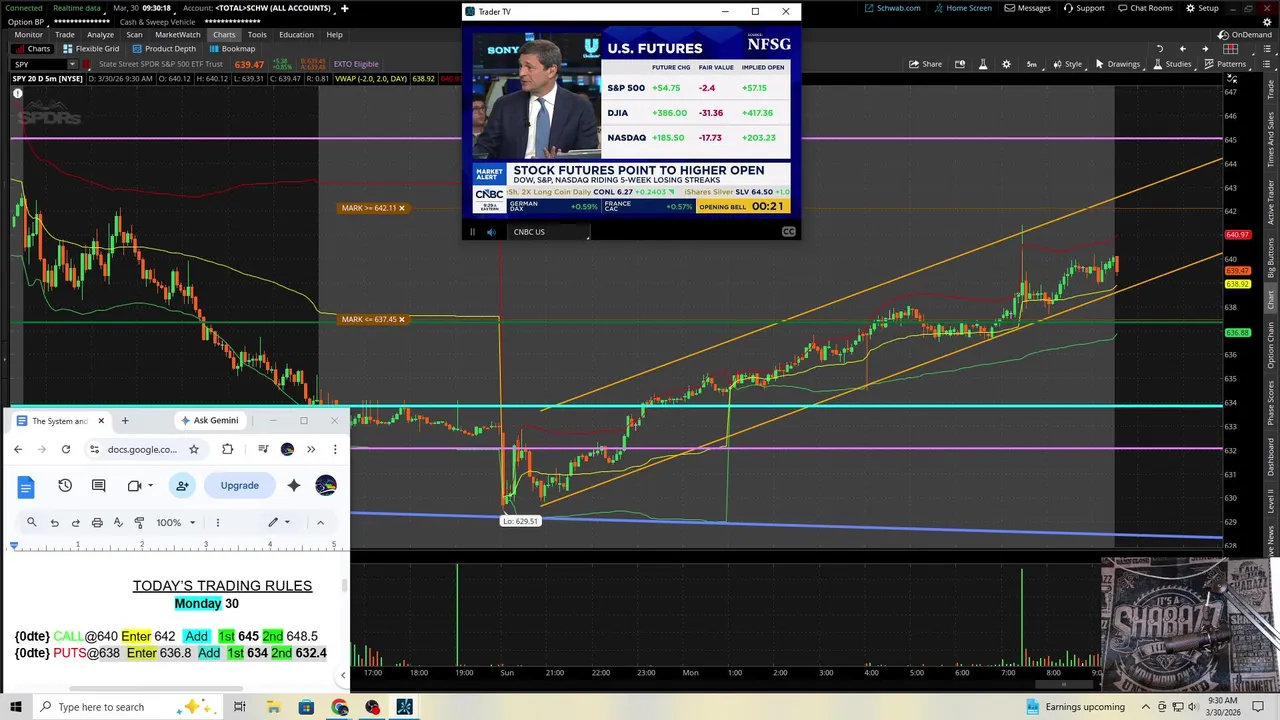1280x720 pixels.
Task: Pause the Trader TV stream
Action: pos(472,232)
